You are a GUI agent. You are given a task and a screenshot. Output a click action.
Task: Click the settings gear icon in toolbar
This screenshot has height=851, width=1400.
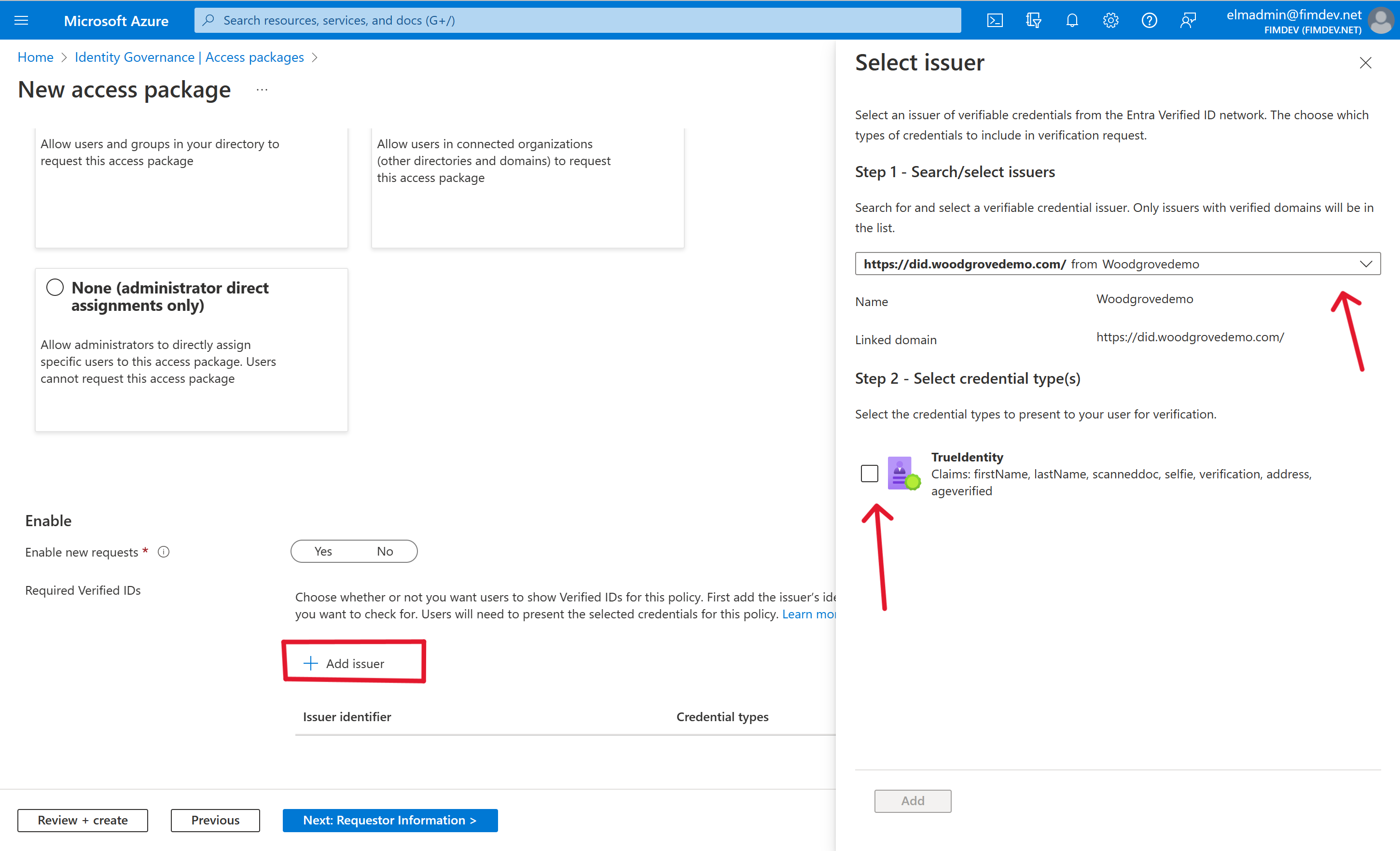coord(1110,20)
